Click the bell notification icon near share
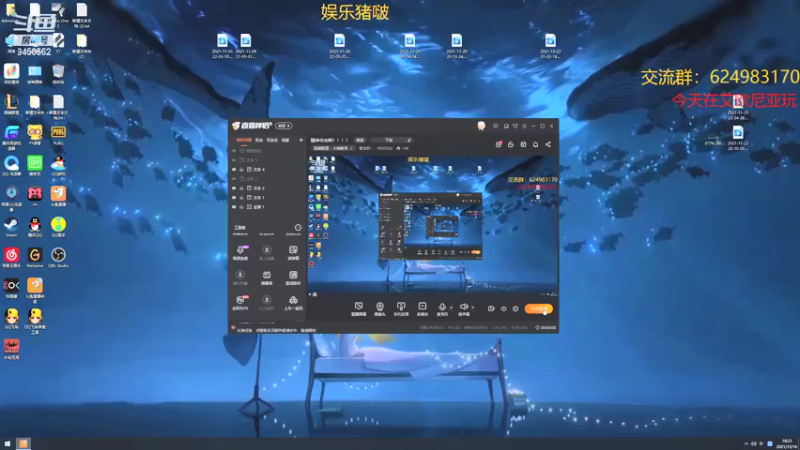The image size is (800, 450). pyautogui.click(x=535, y=144)
